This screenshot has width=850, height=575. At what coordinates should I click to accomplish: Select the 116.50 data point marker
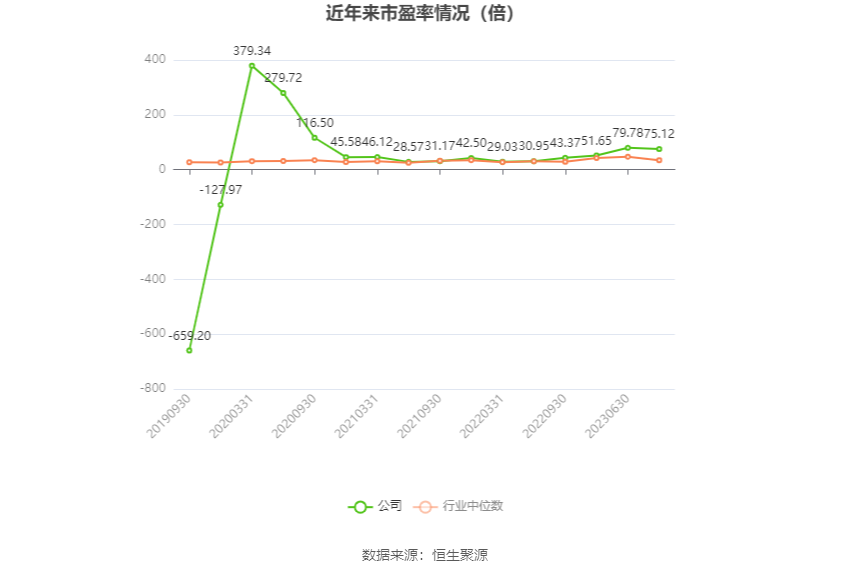[314, 138]
